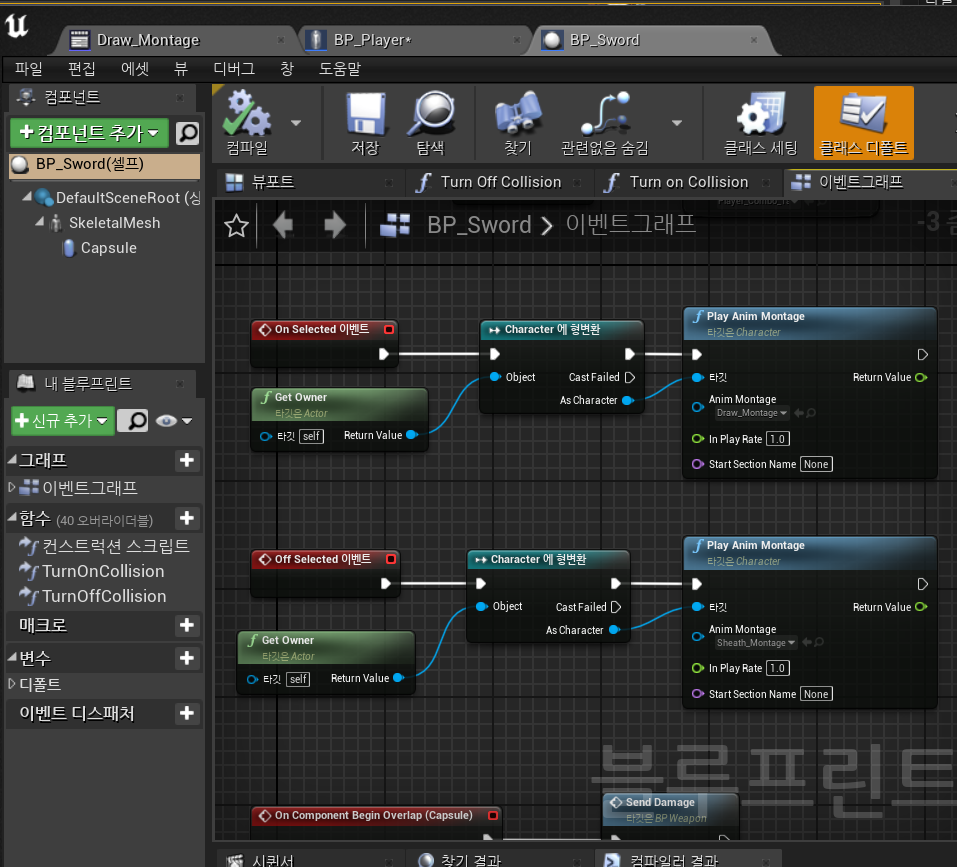
Task: Open Class Defaults (클래스 디폴트)
Action: 863,123
